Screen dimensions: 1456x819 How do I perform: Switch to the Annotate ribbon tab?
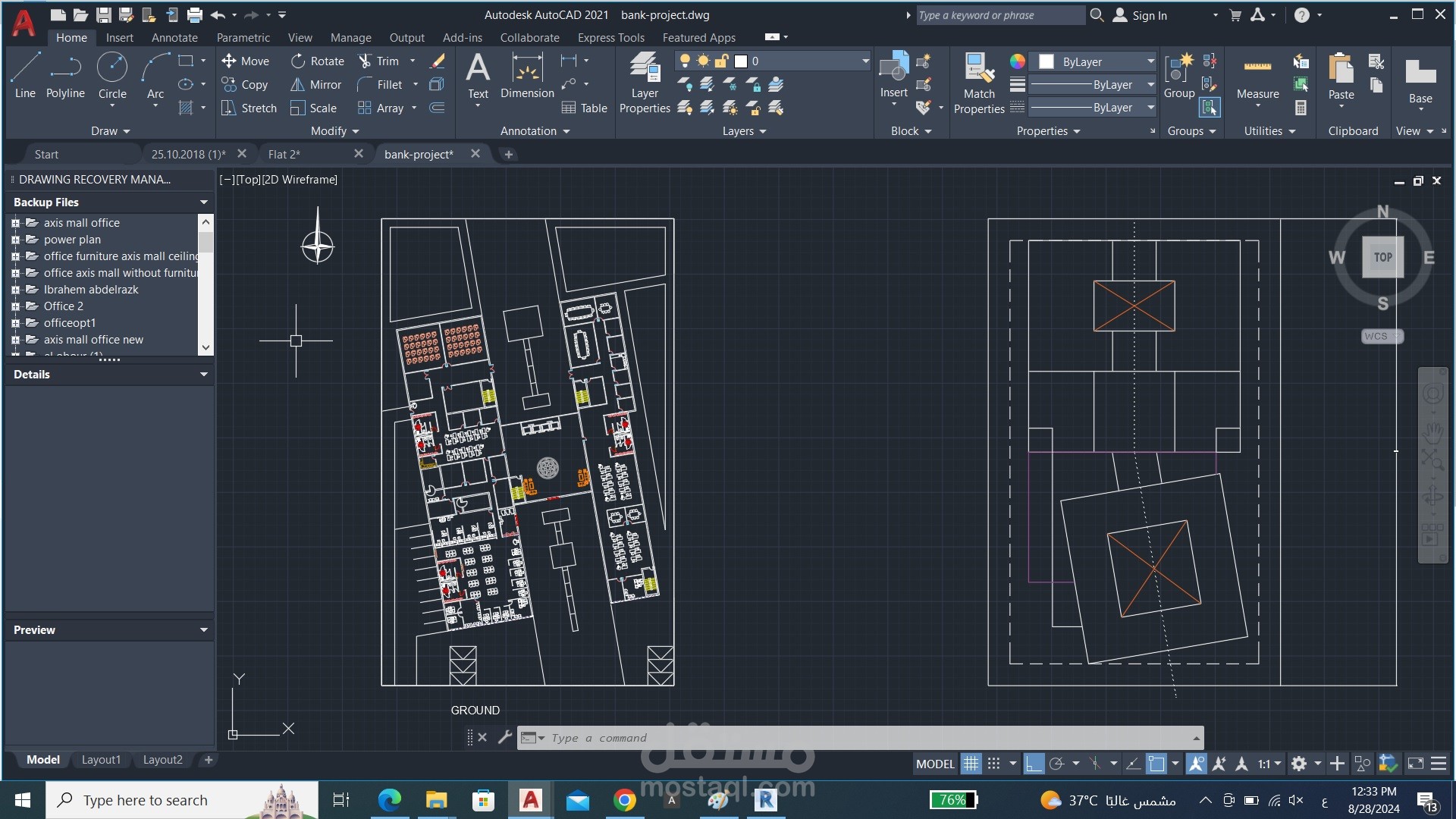[174, 37]
